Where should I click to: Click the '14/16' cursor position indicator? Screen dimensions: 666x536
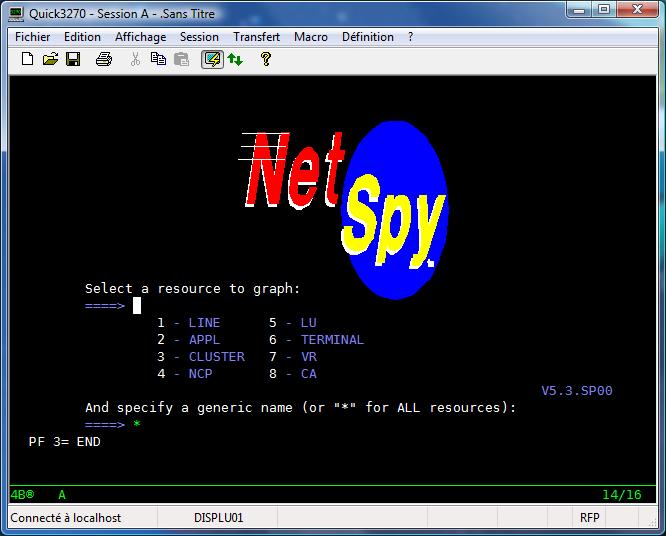pos(622,495)
